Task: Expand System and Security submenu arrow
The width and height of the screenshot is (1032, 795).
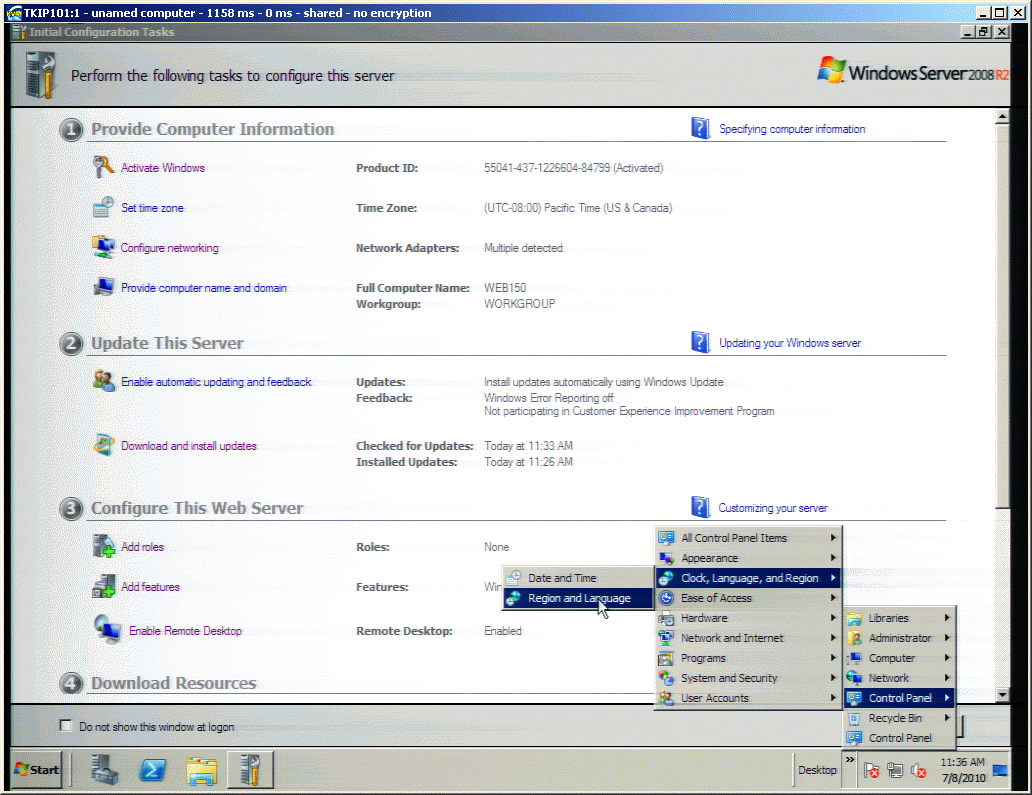Action: 833,677
